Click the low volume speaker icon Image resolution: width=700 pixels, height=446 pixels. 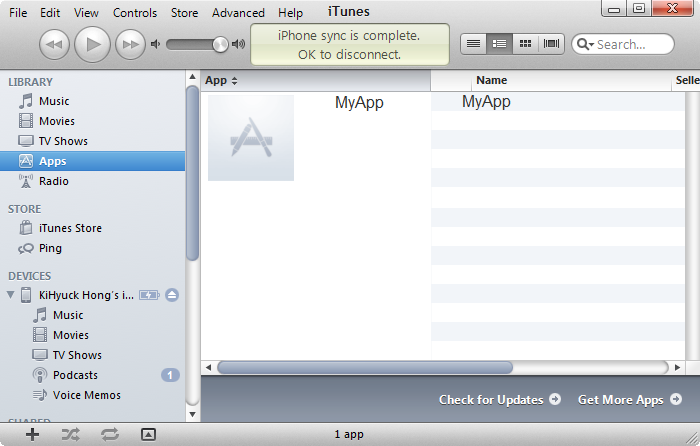coord(155,44)
